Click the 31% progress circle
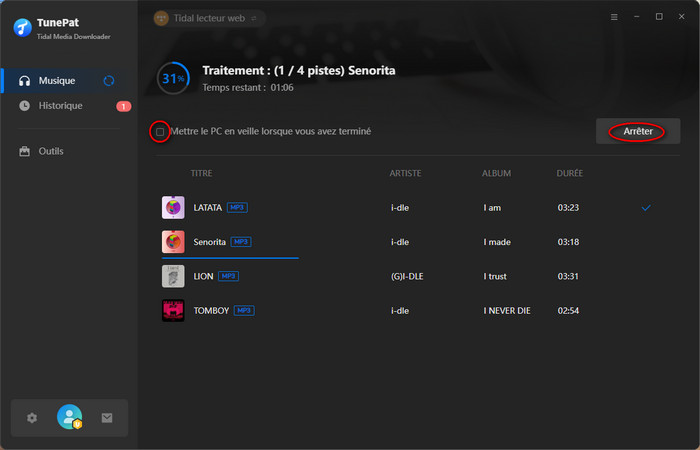The height and width of the screenshot is (450, 700). [174, 79]
